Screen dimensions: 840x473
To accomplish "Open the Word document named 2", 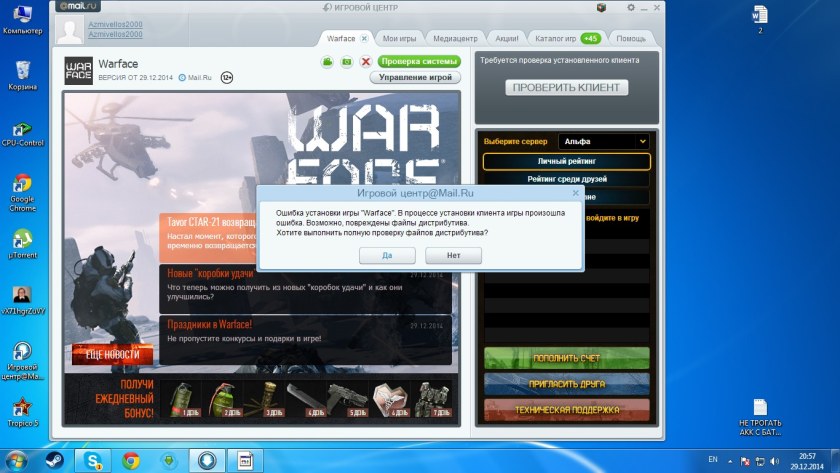I will pos(760,19).
